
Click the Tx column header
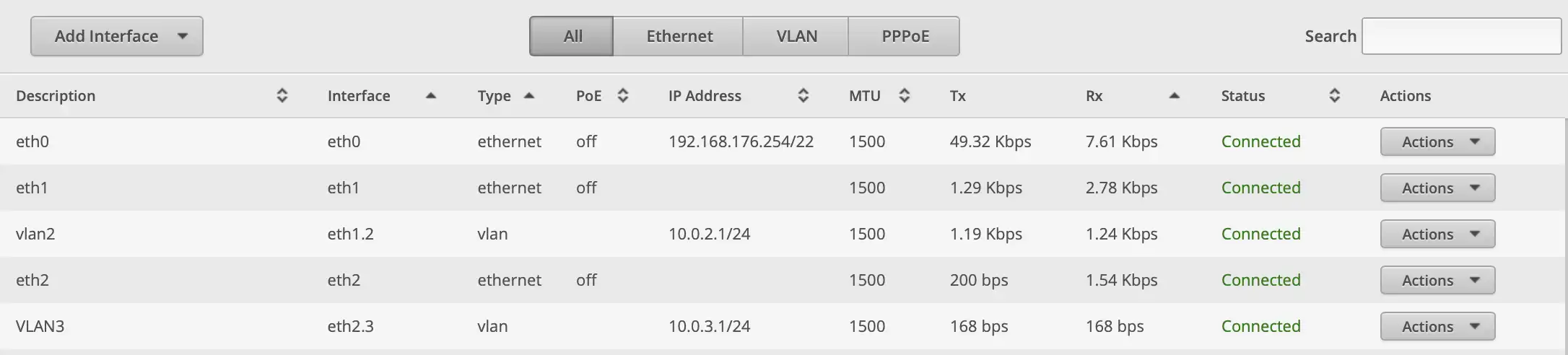click(958, 95)
